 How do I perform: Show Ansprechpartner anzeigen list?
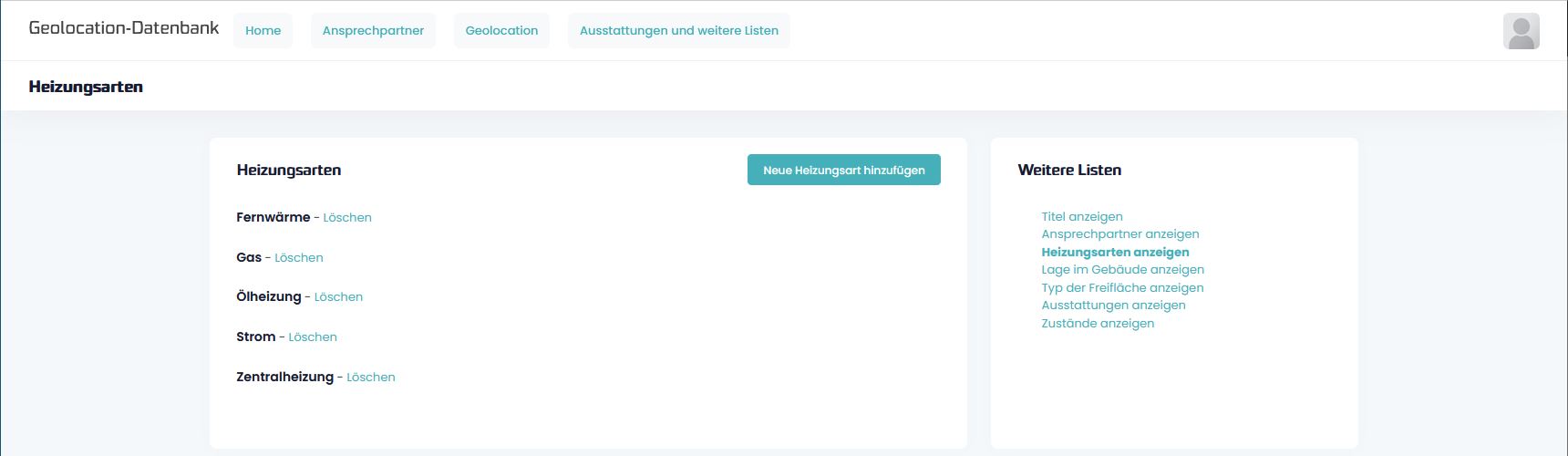(1119, 234)
